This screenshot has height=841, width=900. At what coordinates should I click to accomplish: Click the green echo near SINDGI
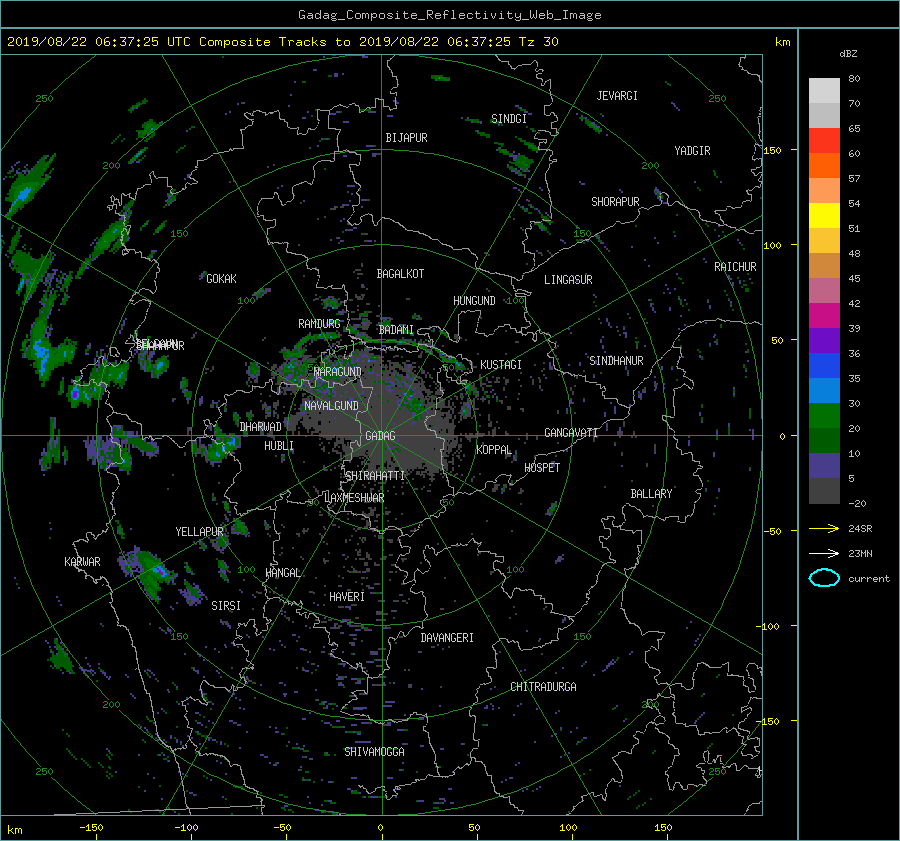click(521, 161)
